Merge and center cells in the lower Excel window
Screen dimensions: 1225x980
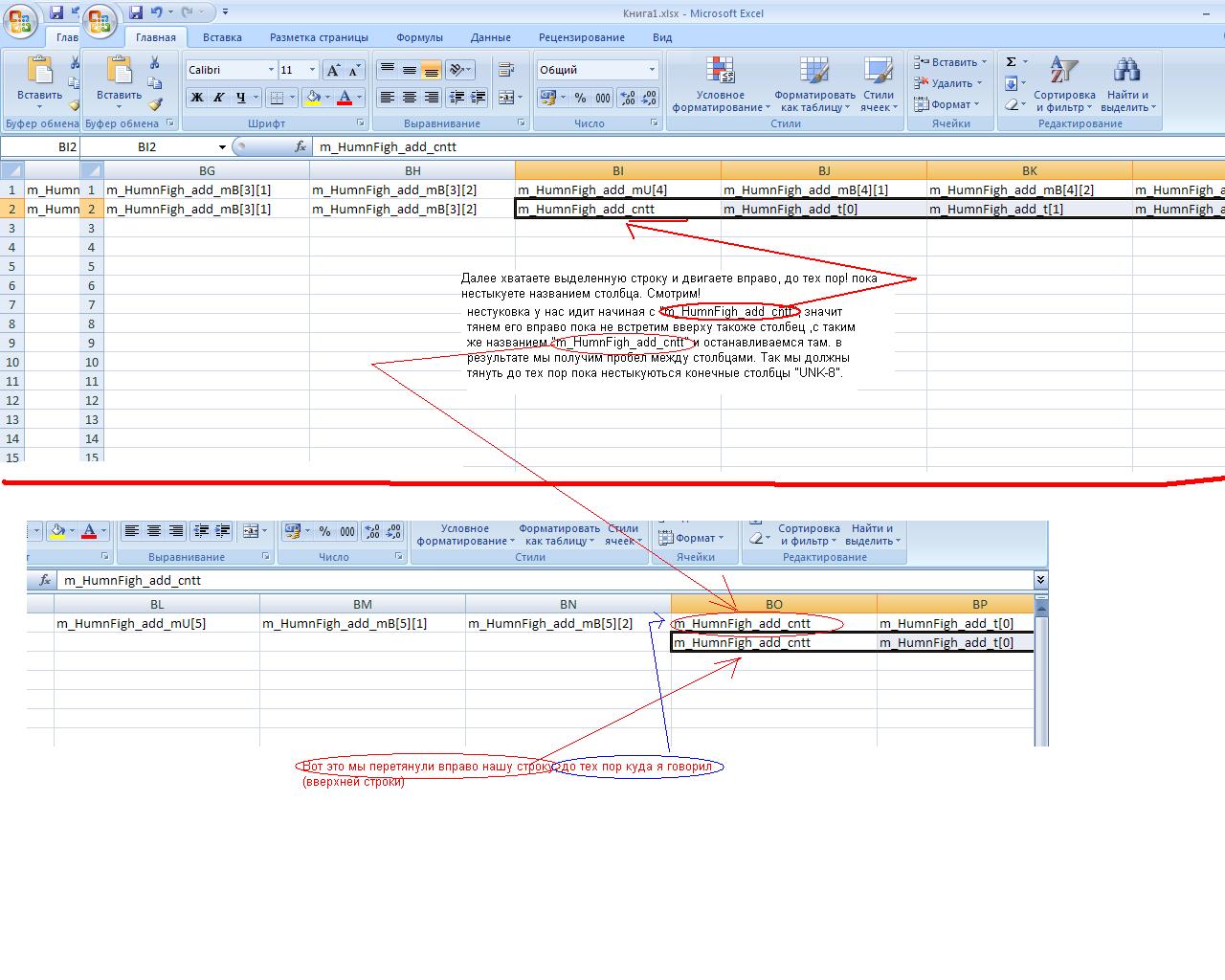pos(251,531)
